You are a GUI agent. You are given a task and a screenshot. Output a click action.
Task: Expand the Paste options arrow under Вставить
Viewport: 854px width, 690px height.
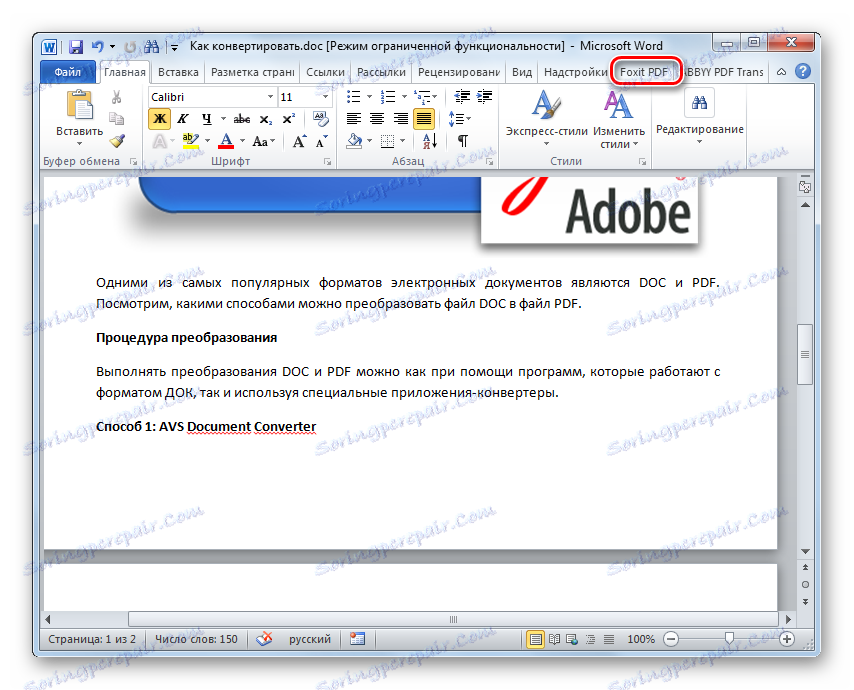(80, 144)
